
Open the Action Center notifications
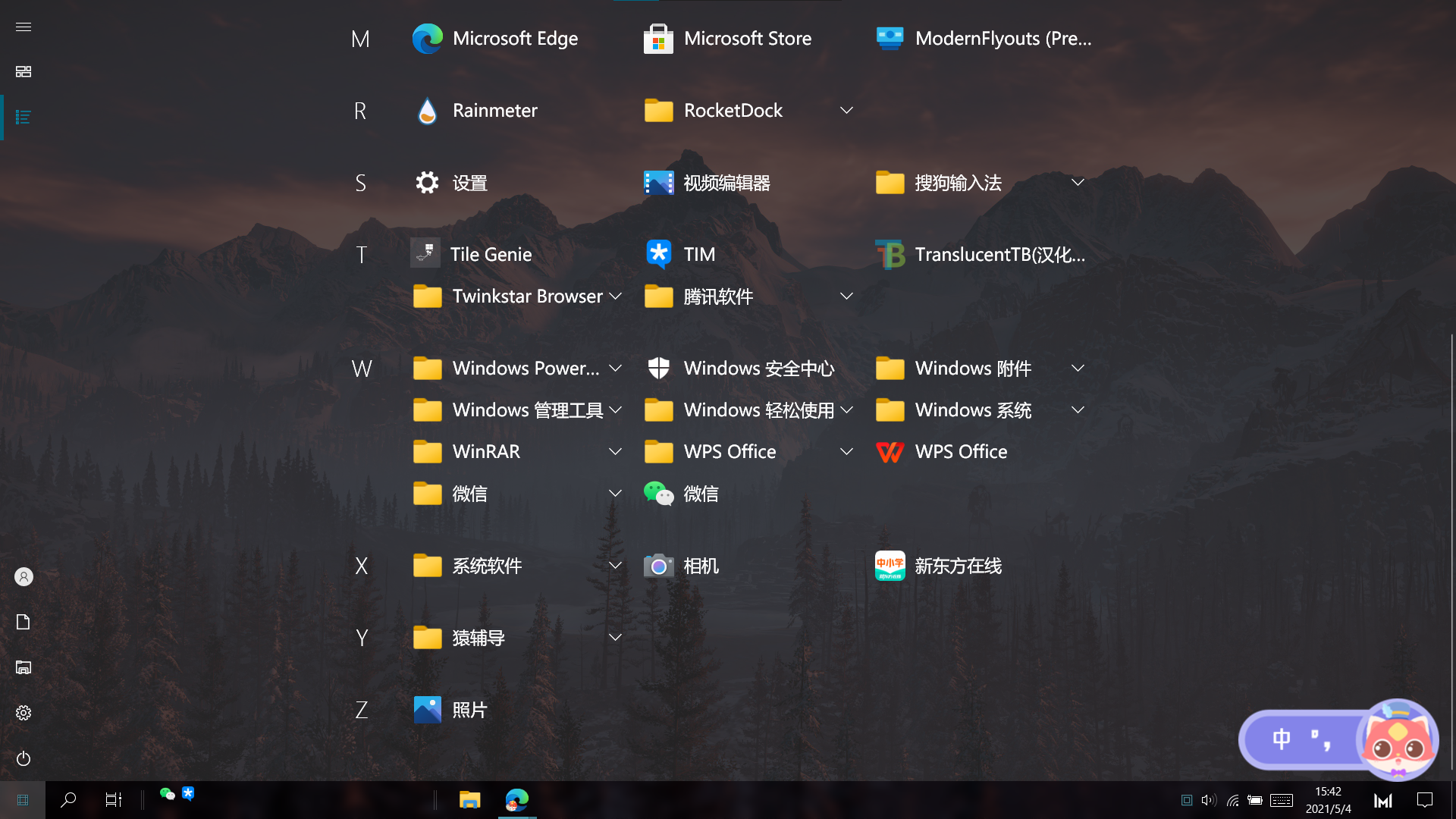click(1425, 800)
